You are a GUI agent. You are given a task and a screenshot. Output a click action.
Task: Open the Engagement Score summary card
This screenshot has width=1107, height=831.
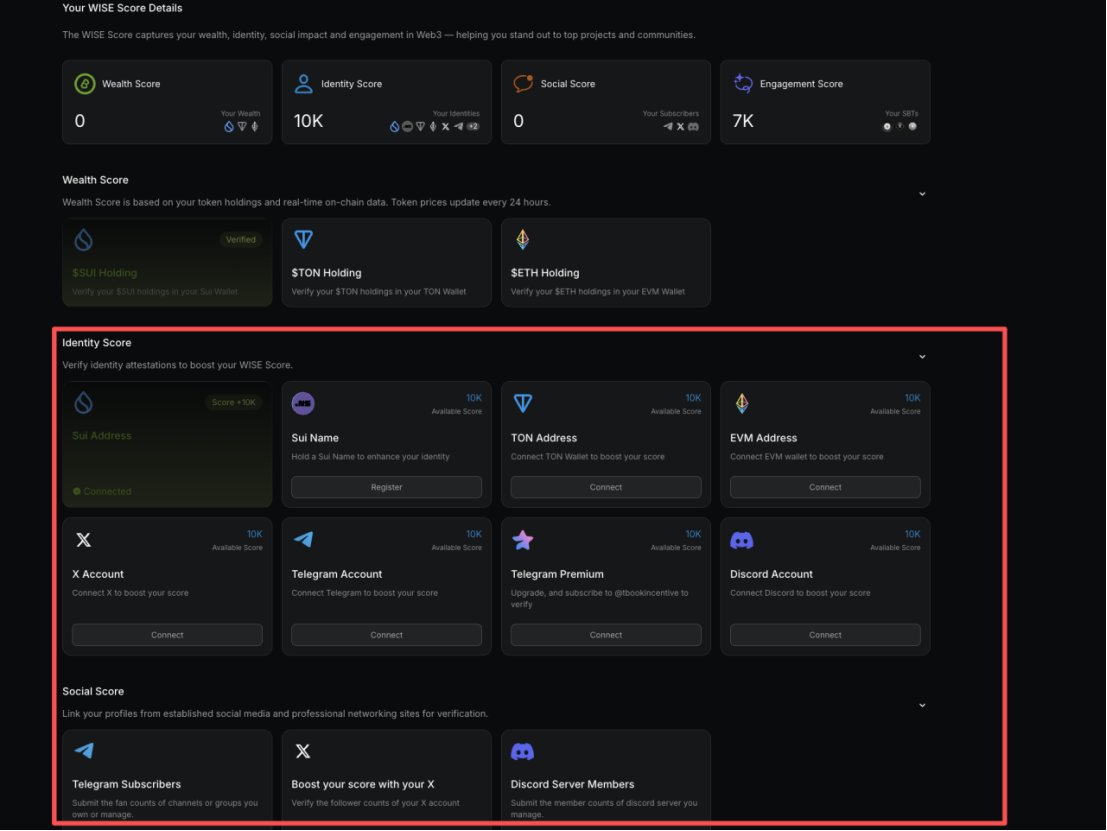coord(825,101)
